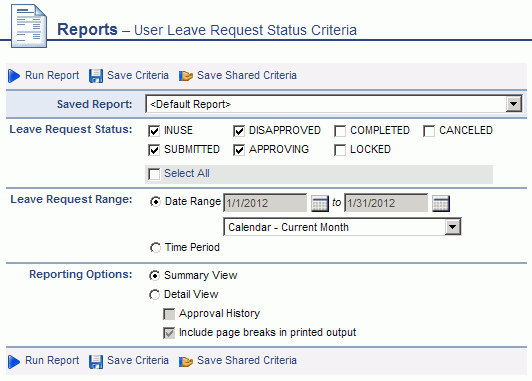Click the bottom Save Shared Criteria folder icon
Screen dimensions: 532x381
click(186, 361)
